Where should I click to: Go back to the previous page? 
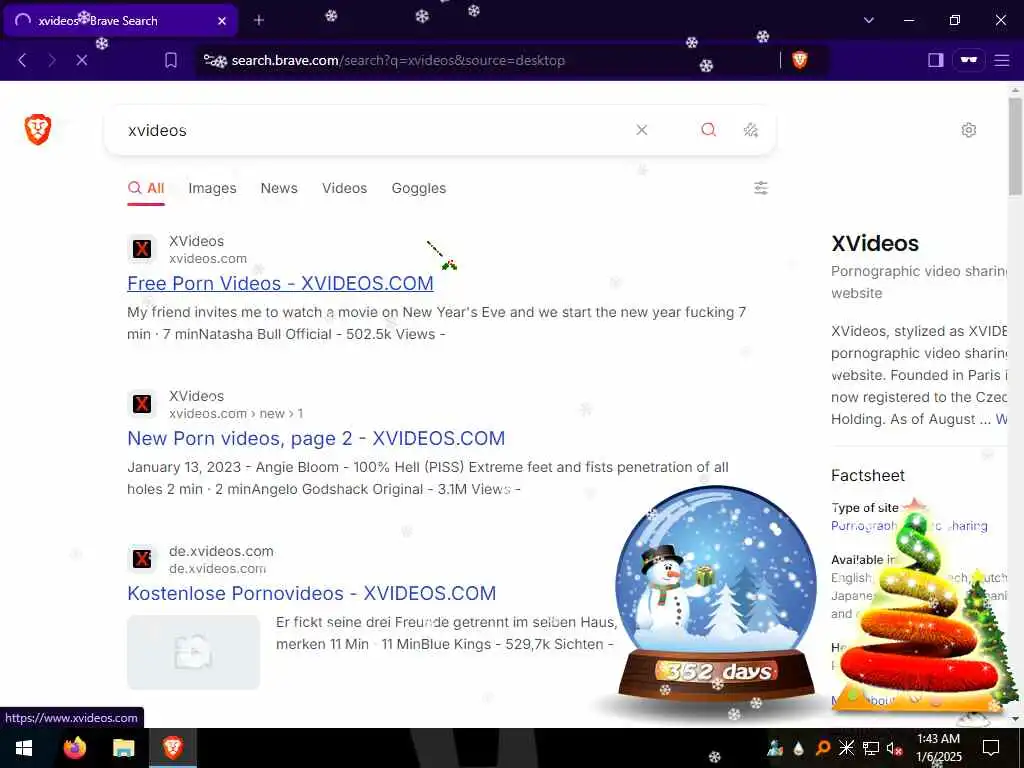22,61
